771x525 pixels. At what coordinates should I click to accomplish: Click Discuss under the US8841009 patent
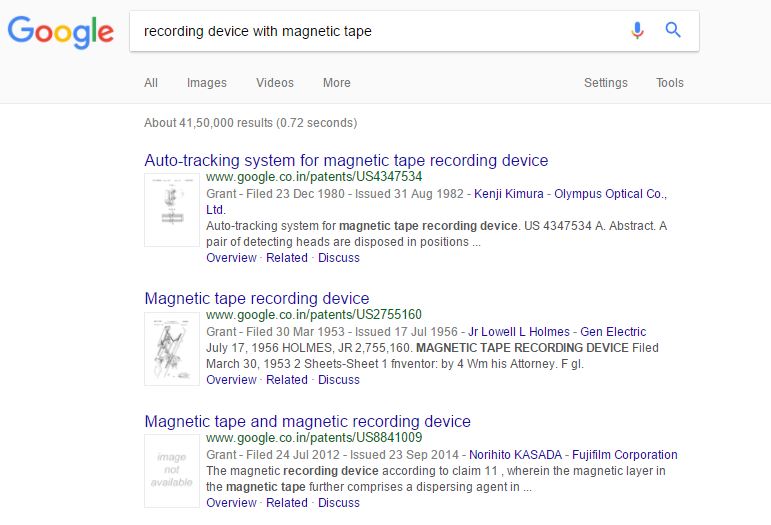[339, 503]
